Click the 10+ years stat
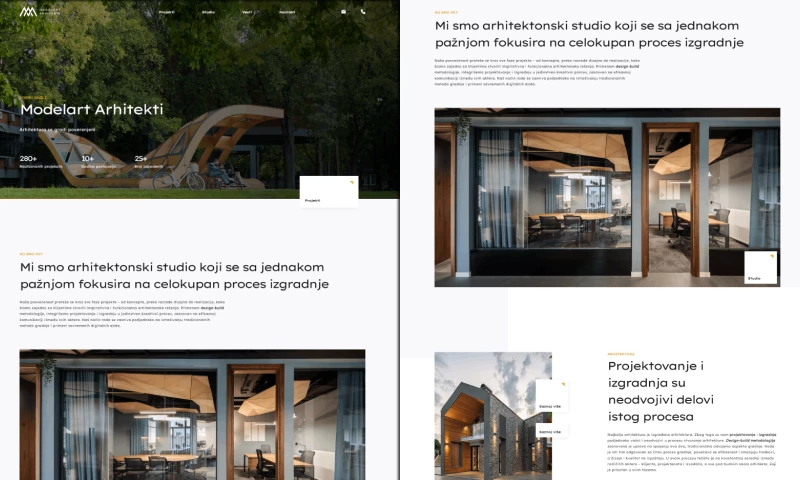This screenshot has width=800, height=480. click(98, 162)
